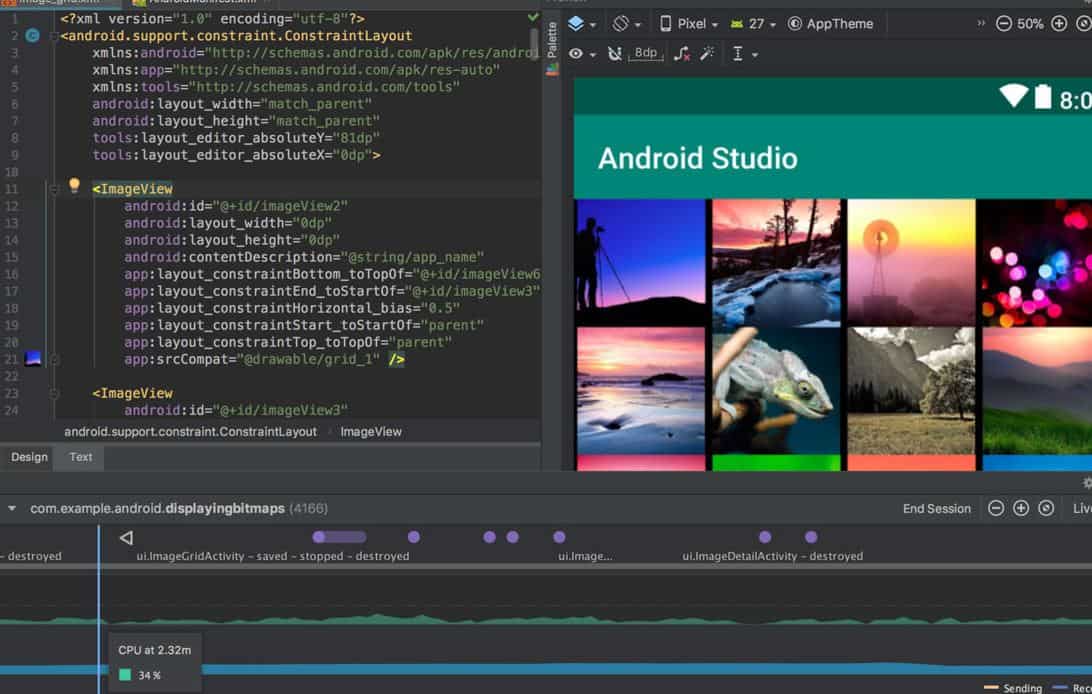Expand hidden toolbar items via double chevron

pos(981,23)
